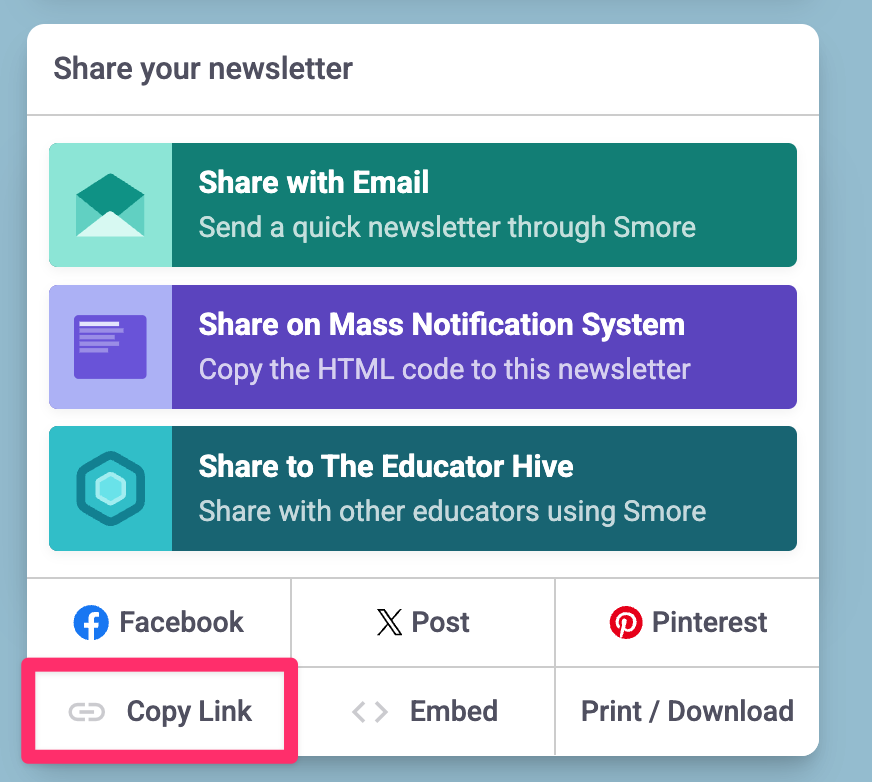872x782 pixels.
Task: Click the envelope icon for email sharing
Action: pyautogui.click(x=110, y=205)
